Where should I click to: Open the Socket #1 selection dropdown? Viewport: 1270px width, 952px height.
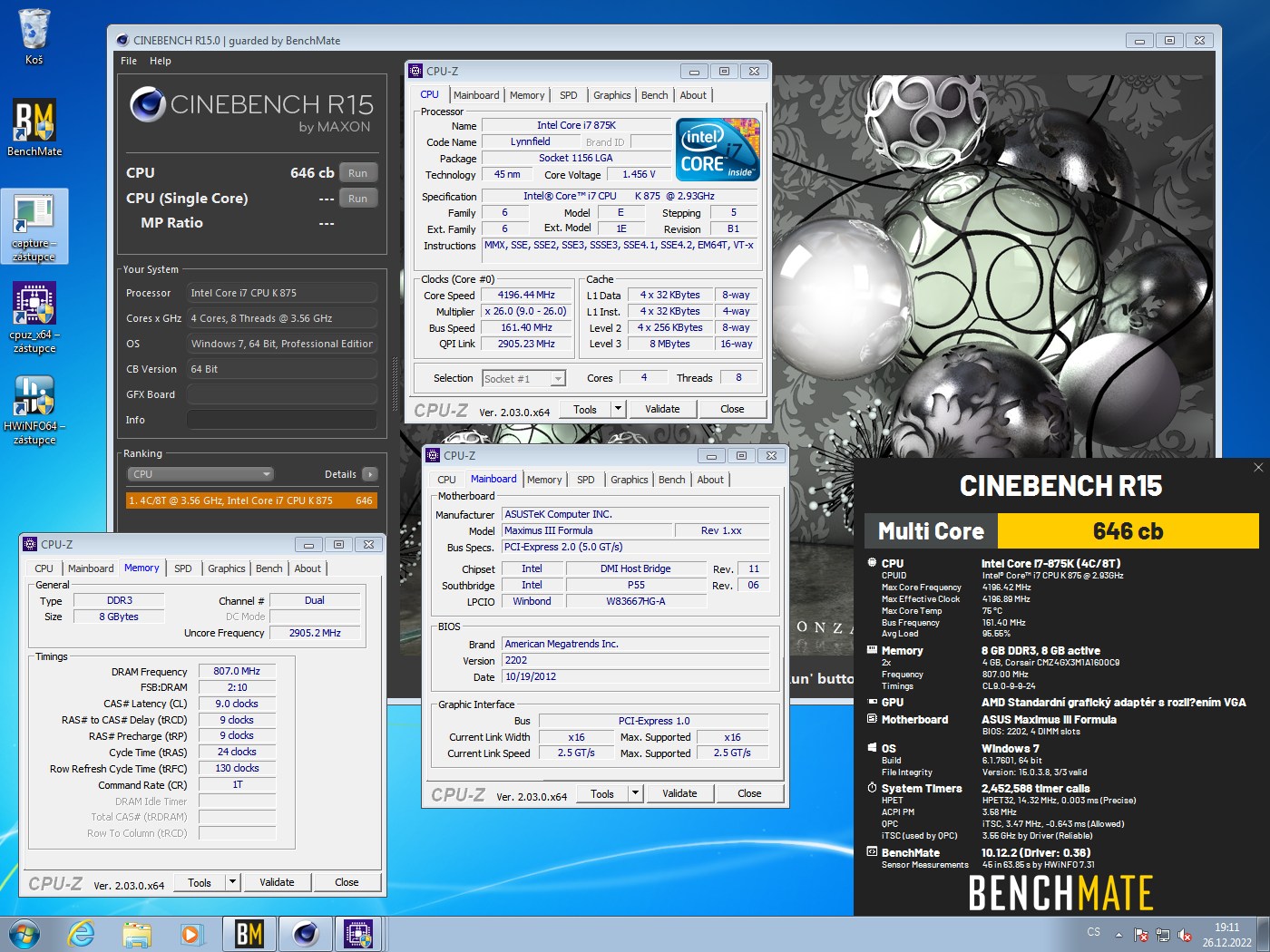coord(523,378)
